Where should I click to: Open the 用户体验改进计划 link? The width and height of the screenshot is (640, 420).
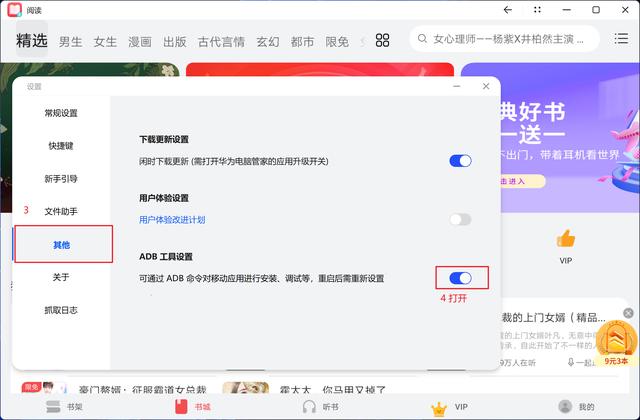(x=172, y=220)
